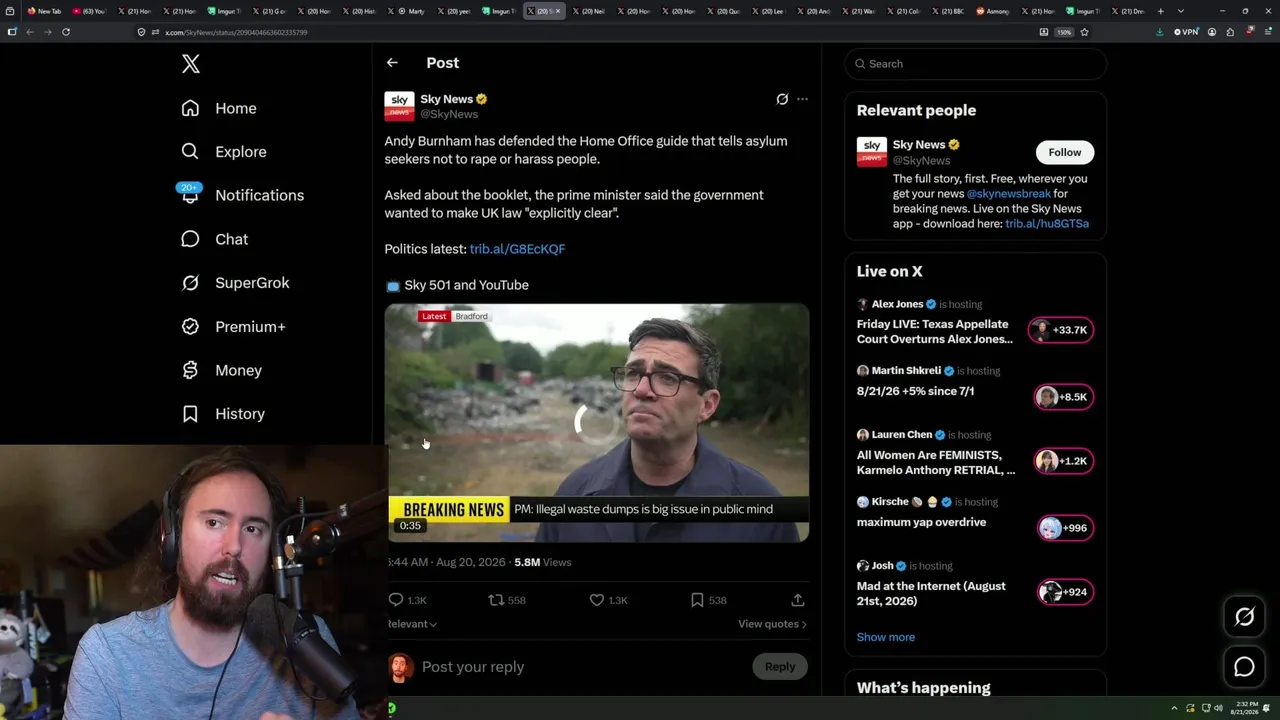Launch SuperGrok via its sidebar icon
The height and width of the screenshot is (720, 1280).
coord(190,283)
